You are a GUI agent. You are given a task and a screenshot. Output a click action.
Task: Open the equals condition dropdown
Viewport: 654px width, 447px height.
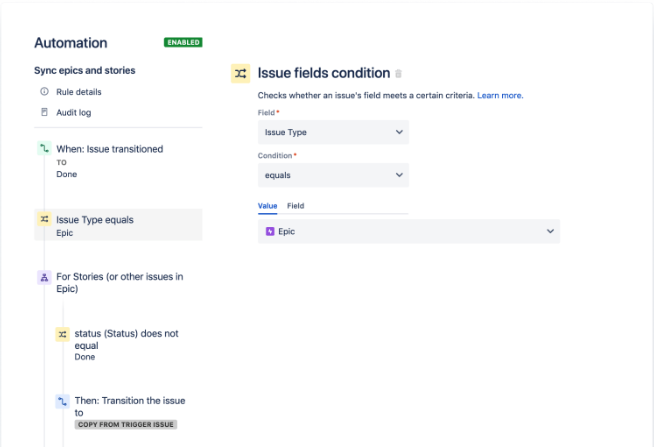pyautogui.click(x=333, y=175)
